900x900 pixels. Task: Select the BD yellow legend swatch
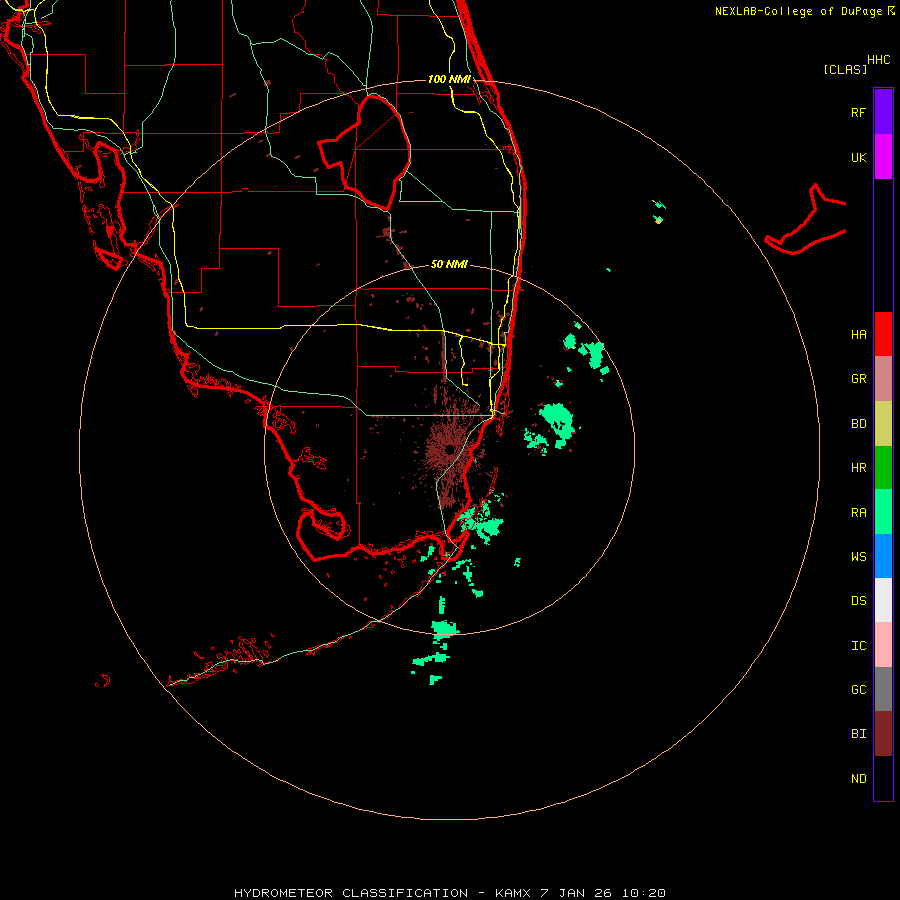[x=883, y=424]
